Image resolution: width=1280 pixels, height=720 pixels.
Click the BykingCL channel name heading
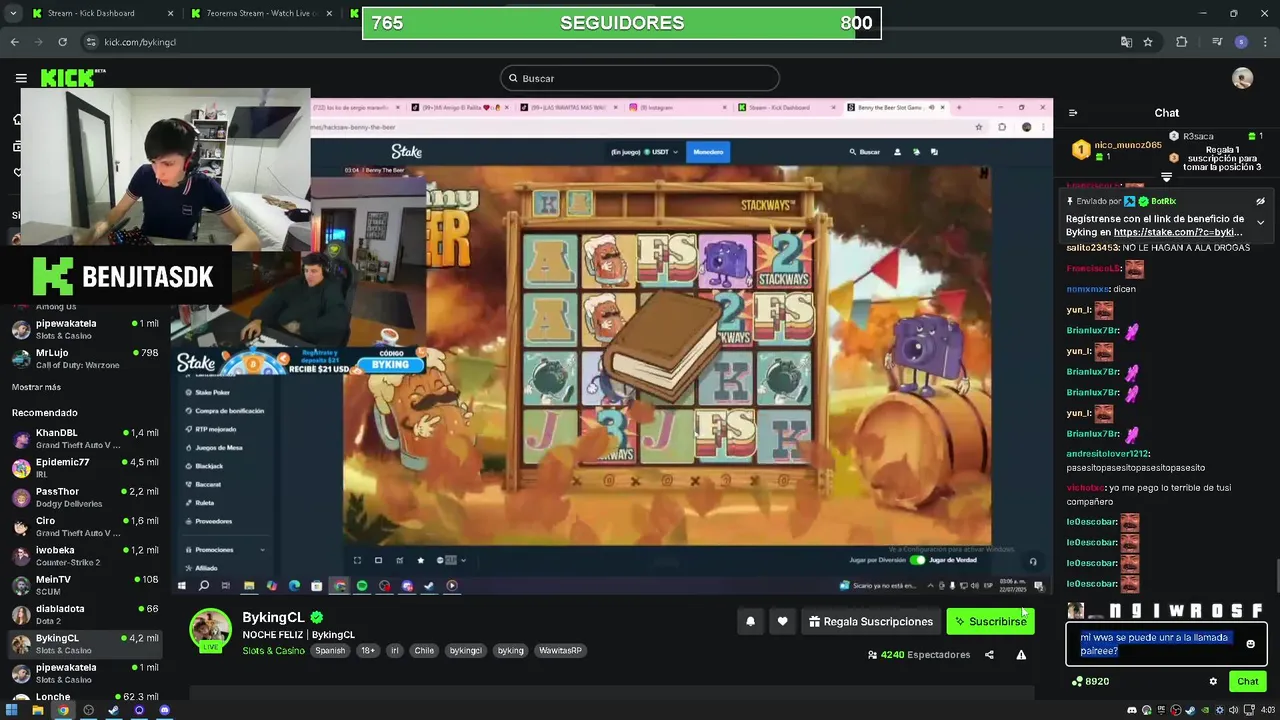pyautogui.click(x=273, y=617)
